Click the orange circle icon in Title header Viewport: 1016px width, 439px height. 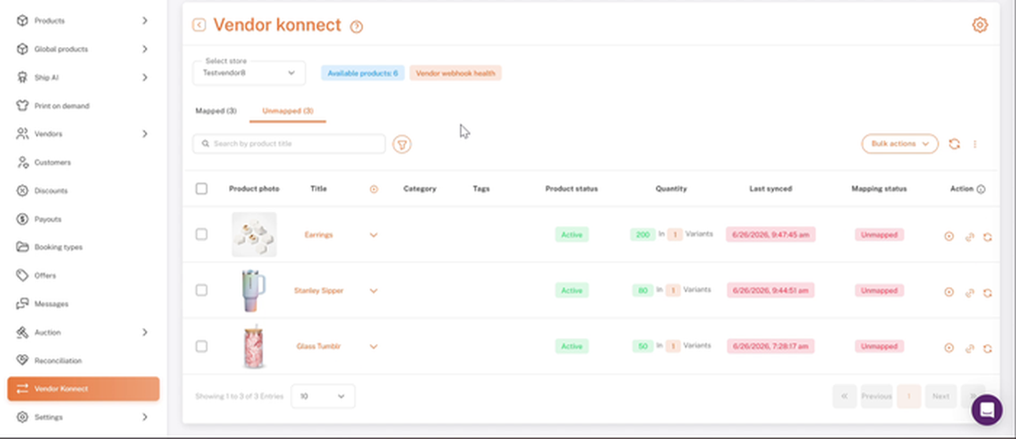pyautogui.click(x=373, y=189)
